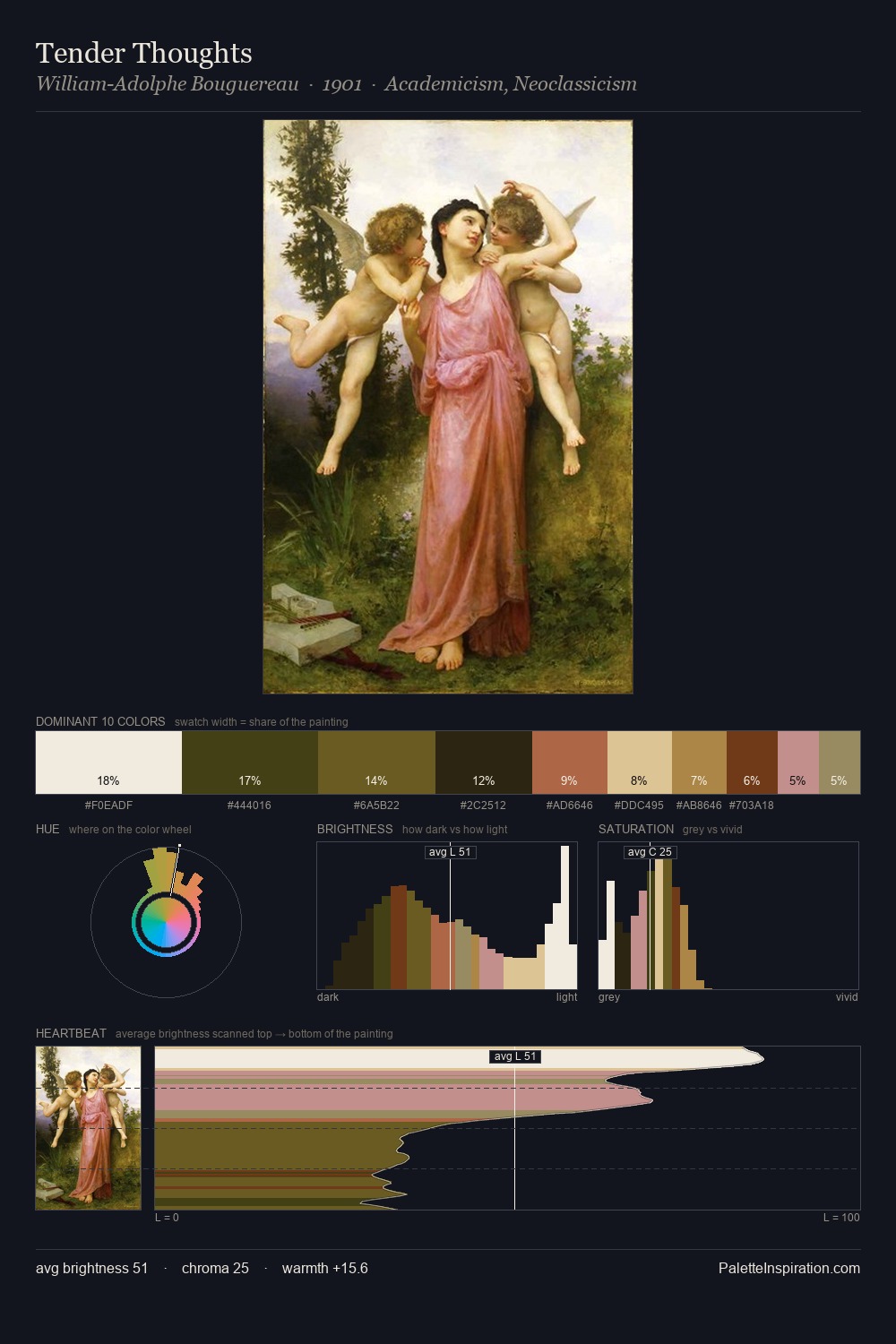Click the HUE section heading

point(47,829)
